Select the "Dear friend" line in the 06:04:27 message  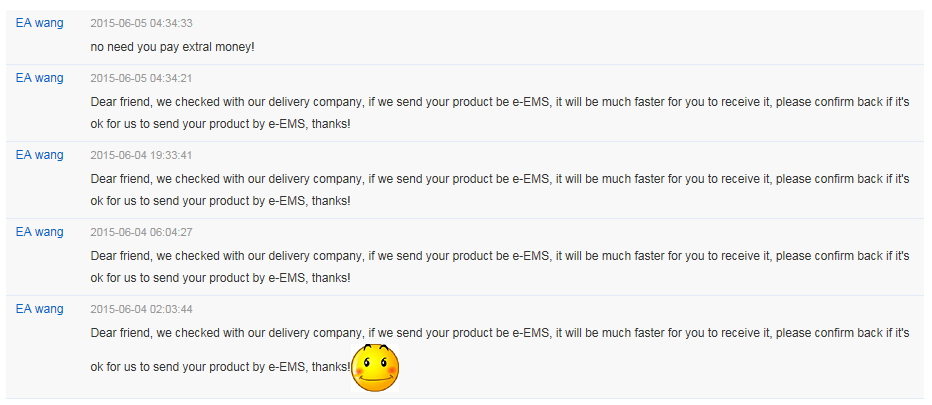coord(500,256)
